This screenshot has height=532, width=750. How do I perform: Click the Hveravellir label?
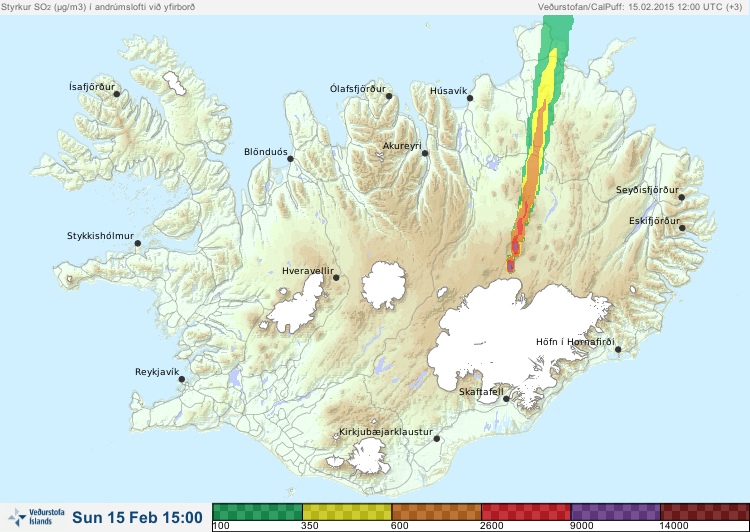click(308, 271)
